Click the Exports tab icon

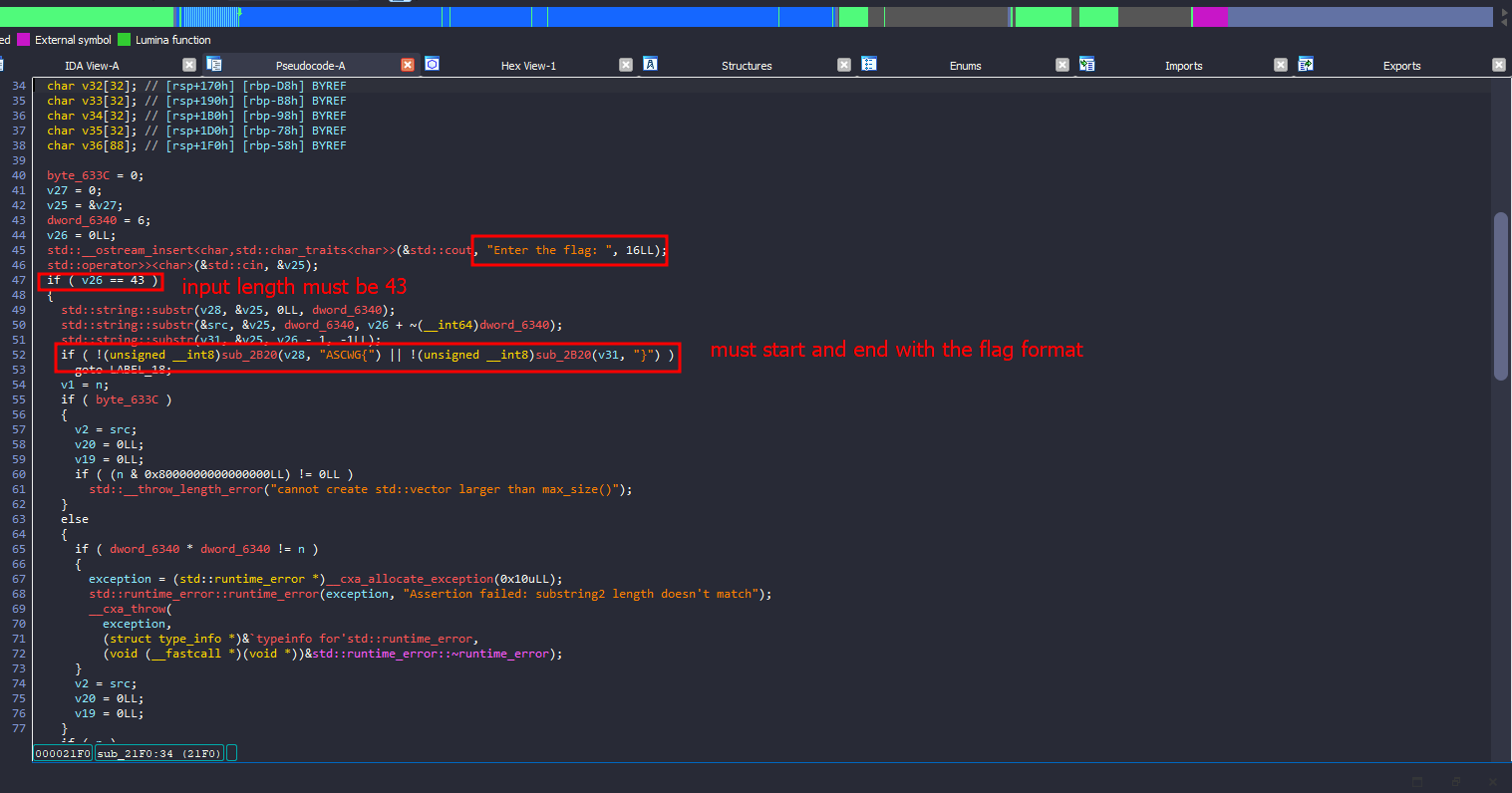pyautogui.click(x=1305, y=65)
